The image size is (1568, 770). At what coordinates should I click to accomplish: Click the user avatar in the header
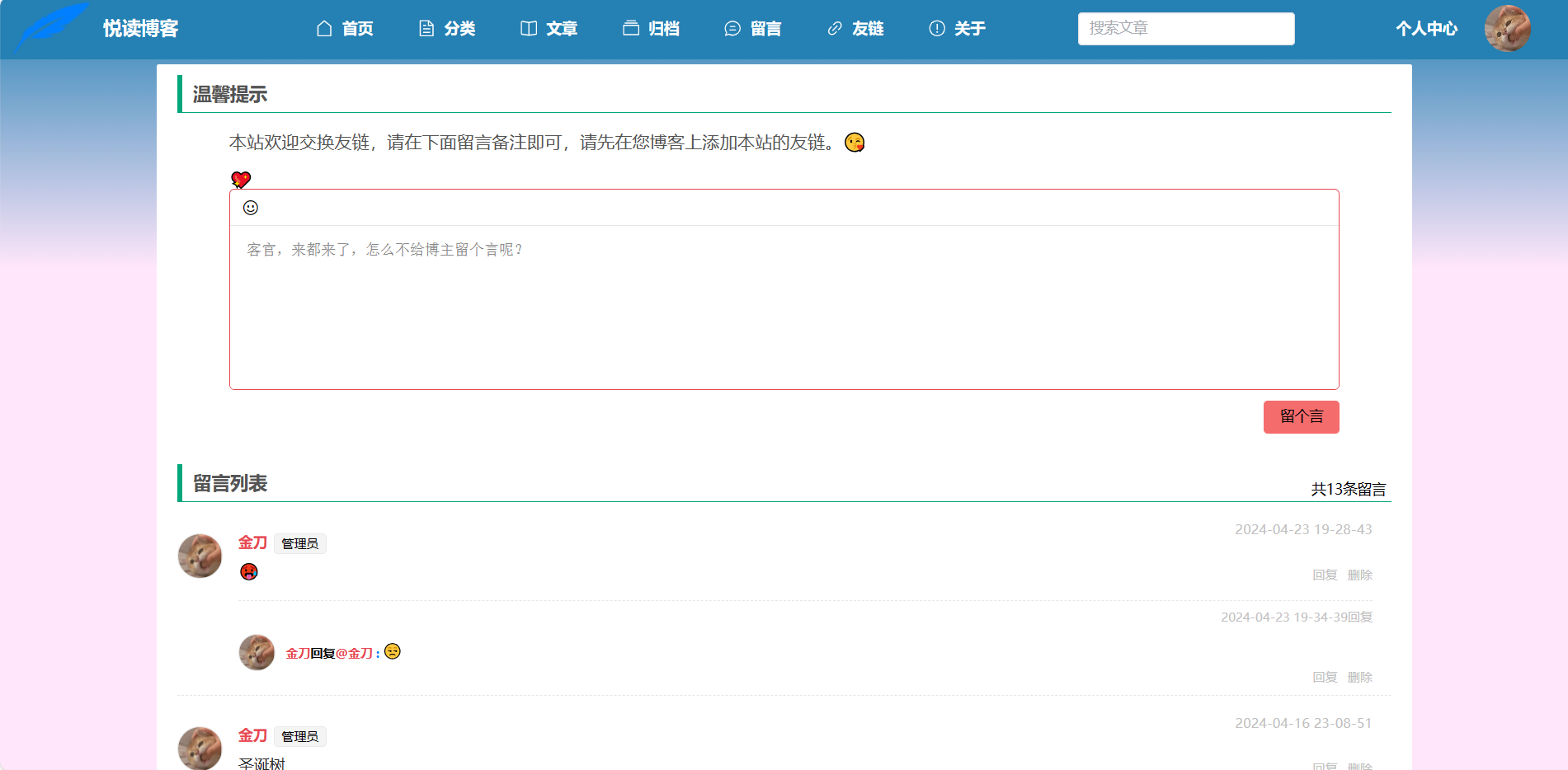pos(1508,28)
